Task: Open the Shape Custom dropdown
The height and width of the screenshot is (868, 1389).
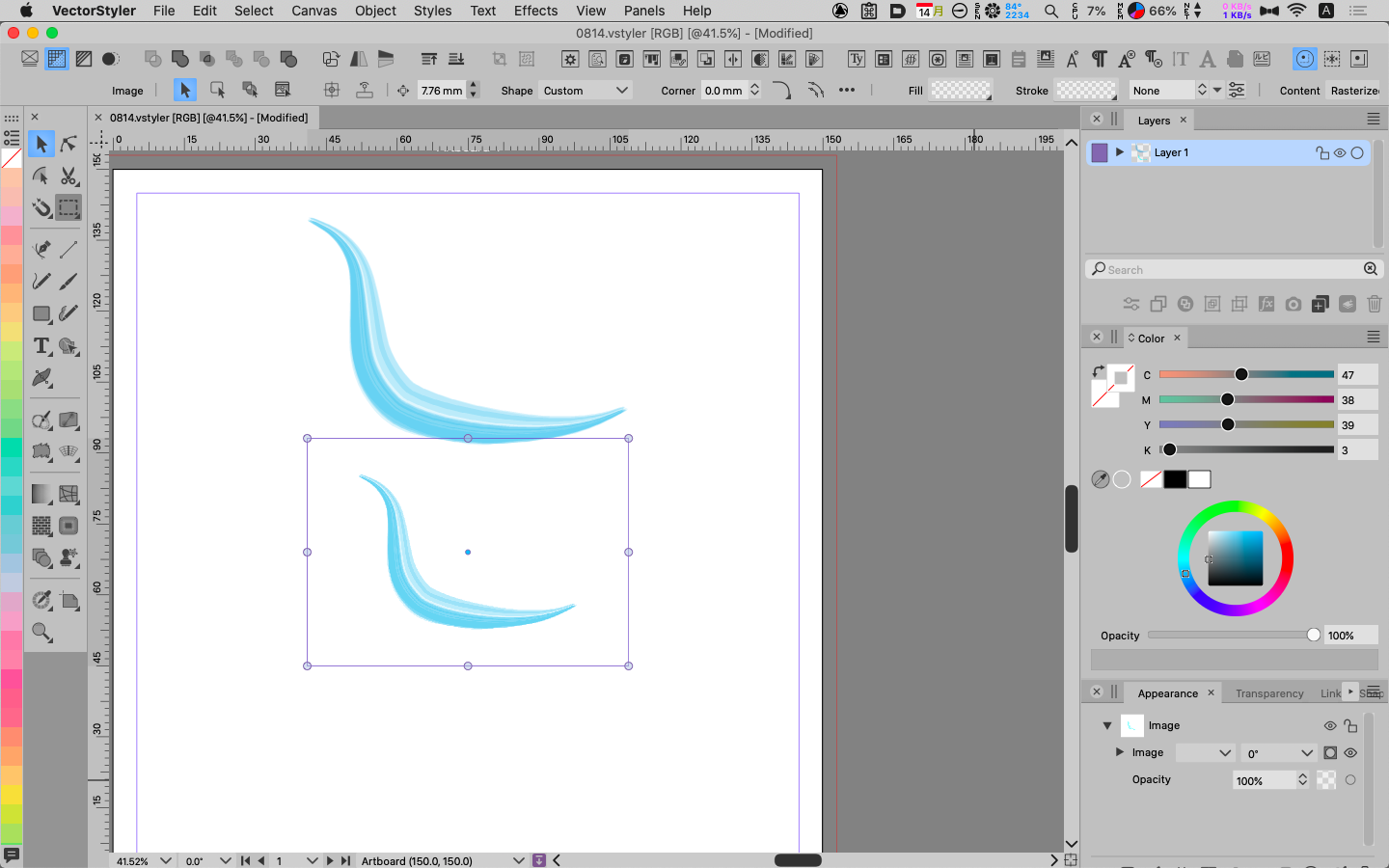Action: click(586, 91)
